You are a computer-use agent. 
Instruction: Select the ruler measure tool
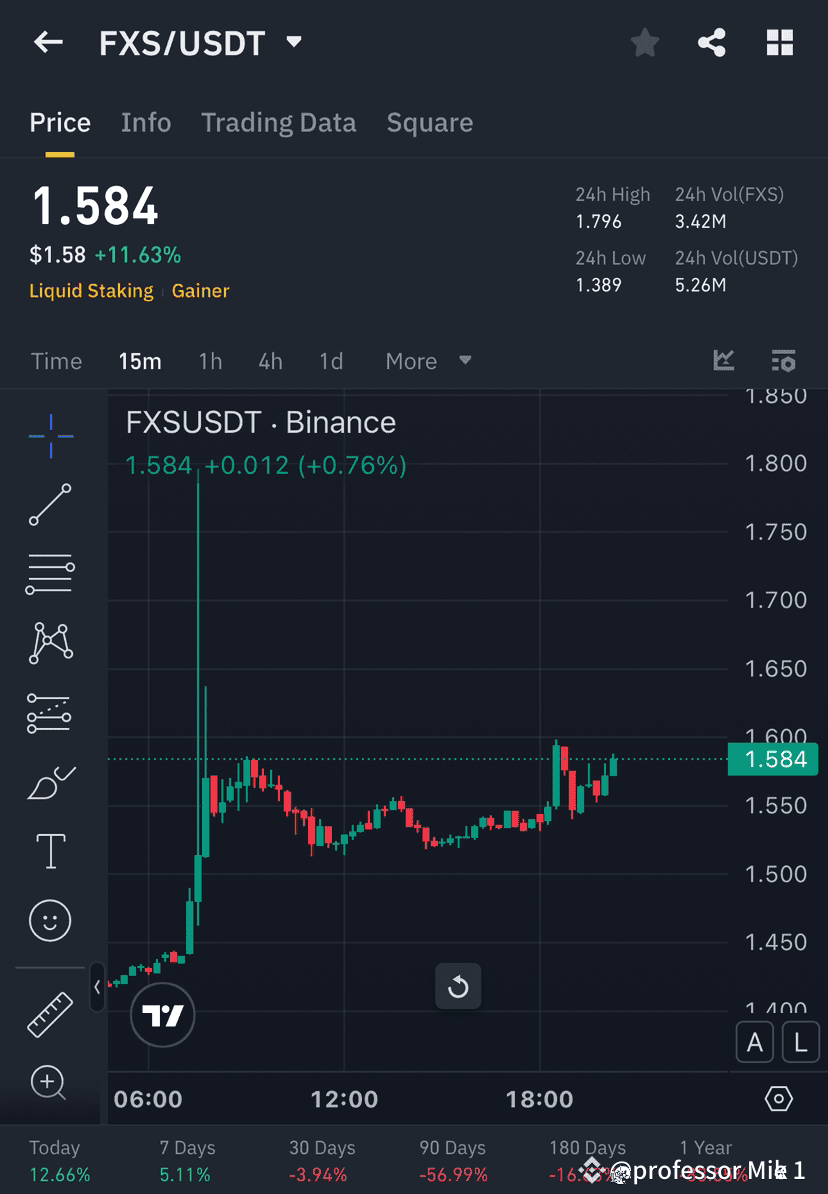(x=50, y=1013)
